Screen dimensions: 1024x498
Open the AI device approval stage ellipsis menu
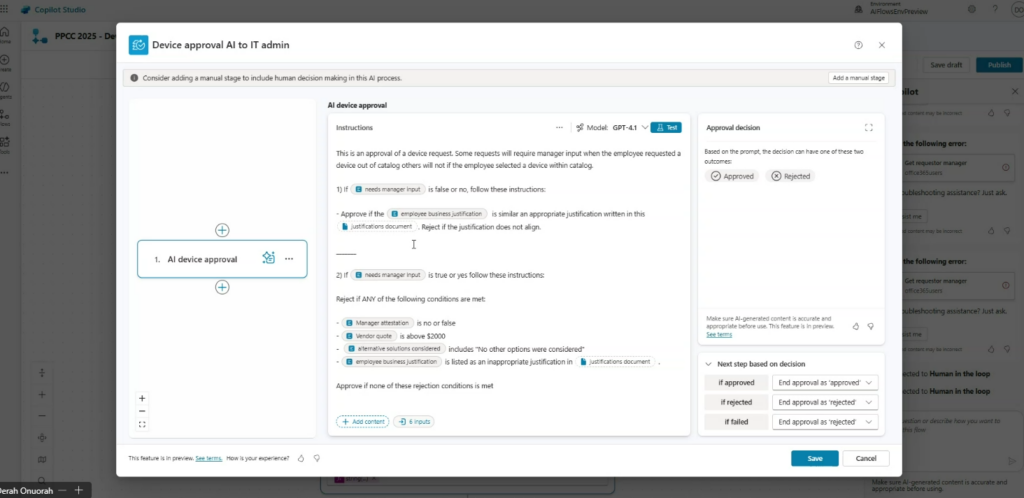[x=289, y=258]
